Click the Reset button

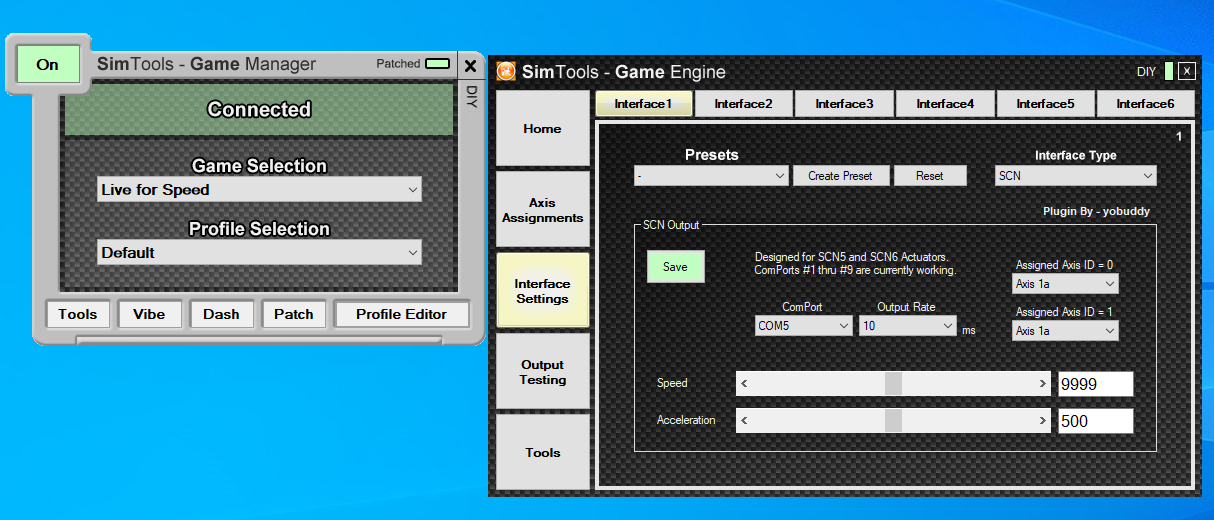[930, 176]
